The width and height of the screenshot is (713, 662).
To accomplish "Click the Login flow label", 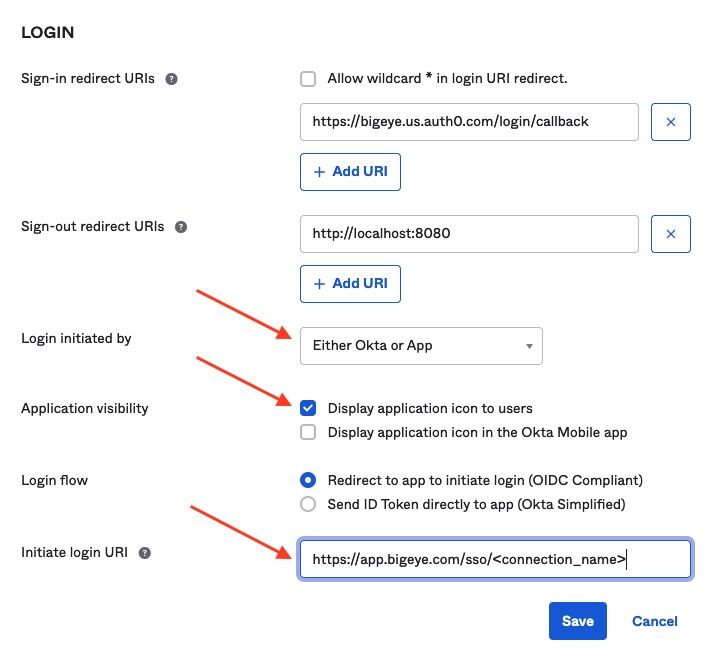I will pos(55,481).
